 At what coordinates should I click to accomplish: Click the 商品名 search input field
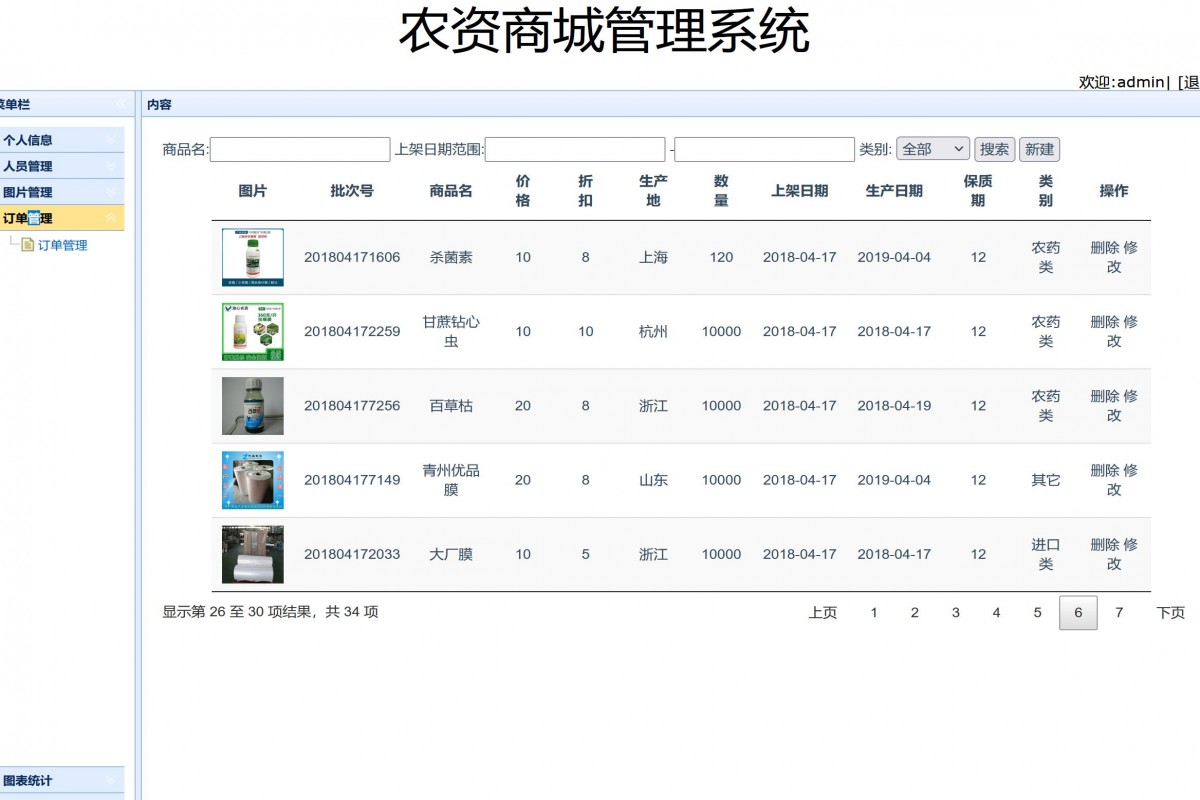tap(300, 148)
